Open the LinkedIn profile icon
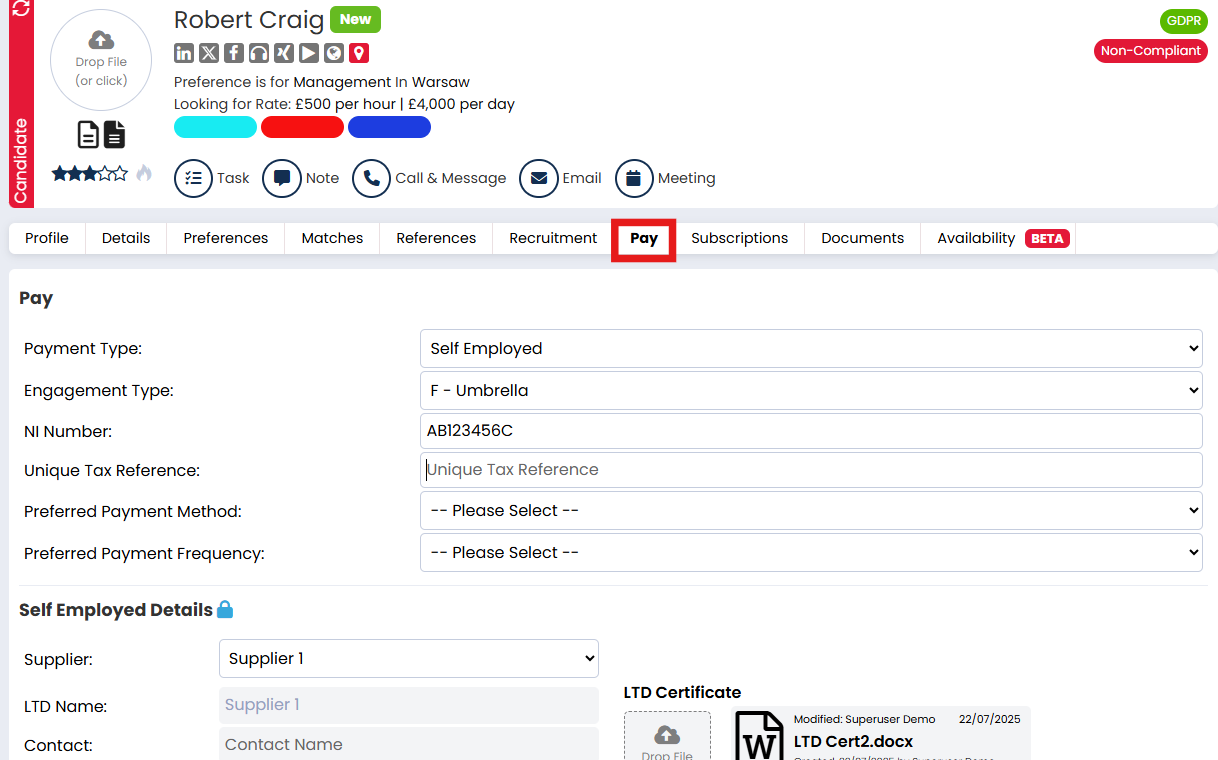1218x760 pixels. click(x=184, y=53)
